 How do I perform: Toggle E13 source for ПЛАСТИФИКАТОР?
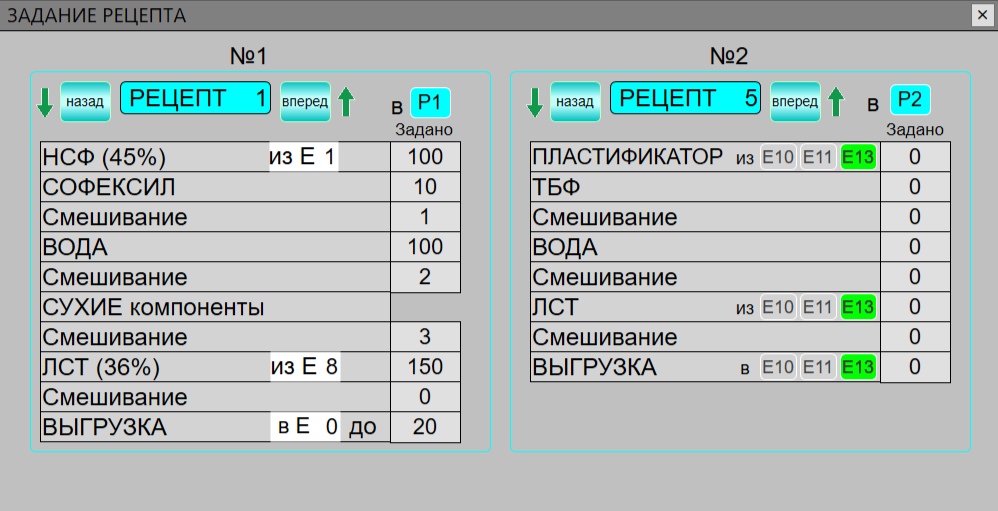tap(858, 157)
